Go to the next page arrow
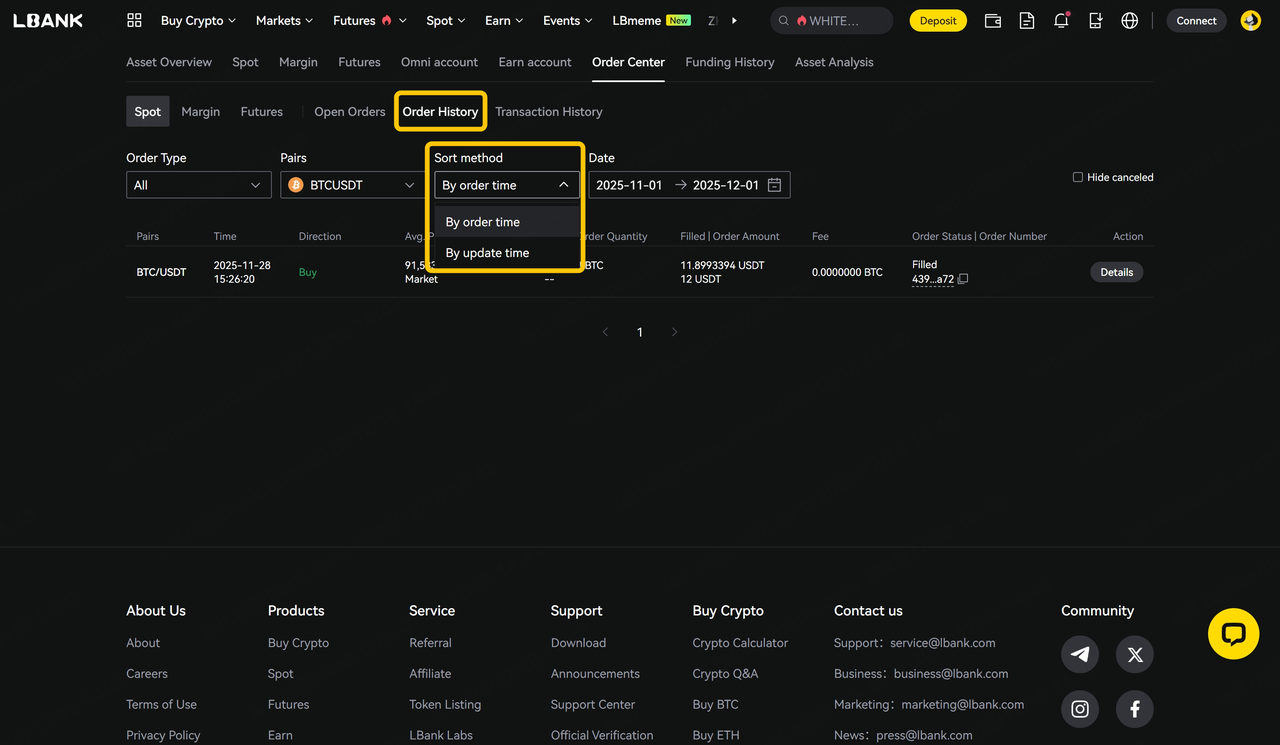The width and height of the screenshot is (1280, 745). click(674, 332)
